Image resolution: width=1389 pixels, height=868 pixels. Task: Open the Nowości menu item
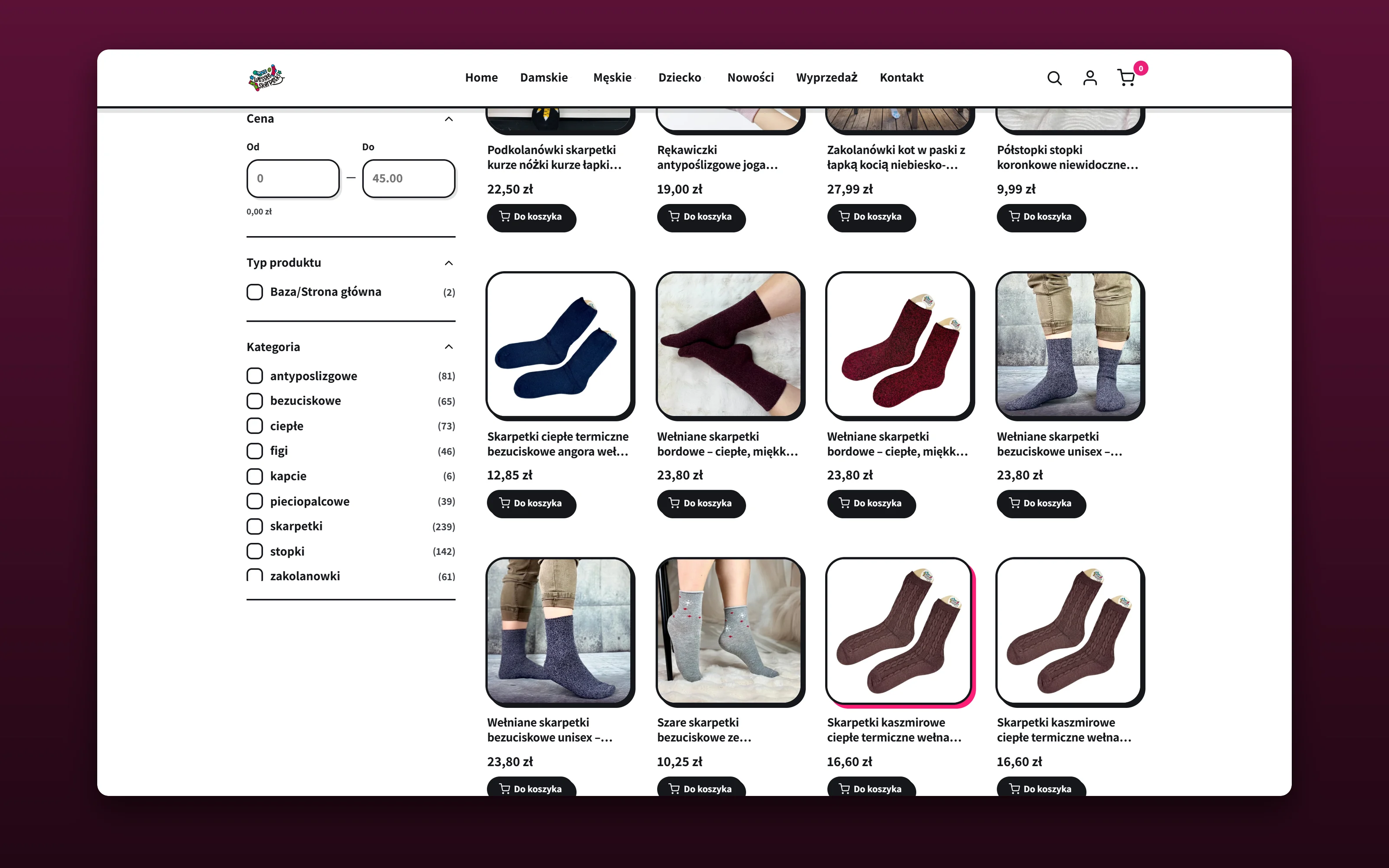coord(750,78)
